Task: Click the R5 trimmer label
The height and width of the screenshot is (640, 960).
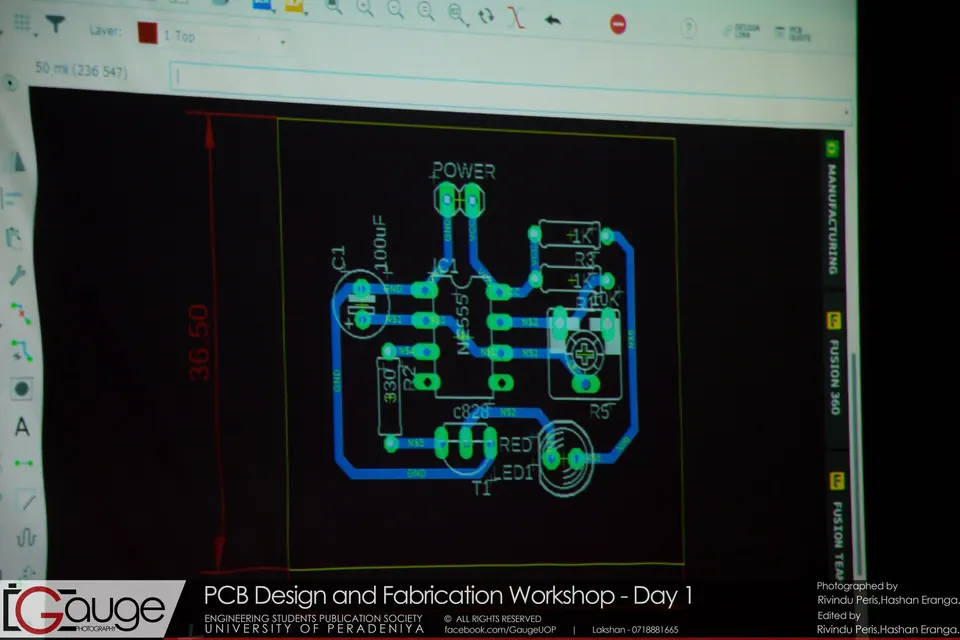Action: (599, 412)
